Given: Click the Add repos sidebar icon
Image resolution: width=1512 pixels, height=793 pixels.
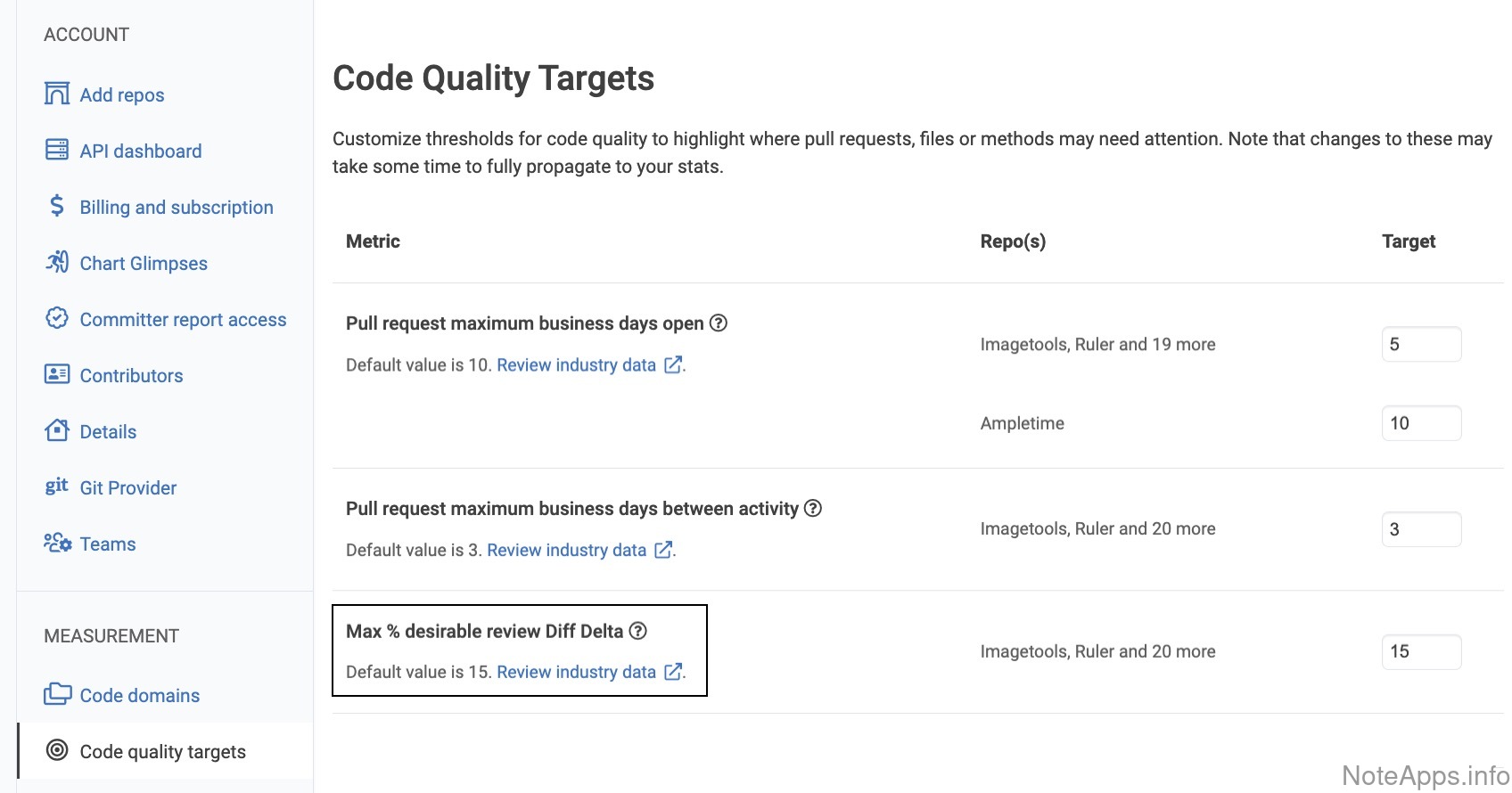Looking at the screenshot, I should tap(57, 94).
